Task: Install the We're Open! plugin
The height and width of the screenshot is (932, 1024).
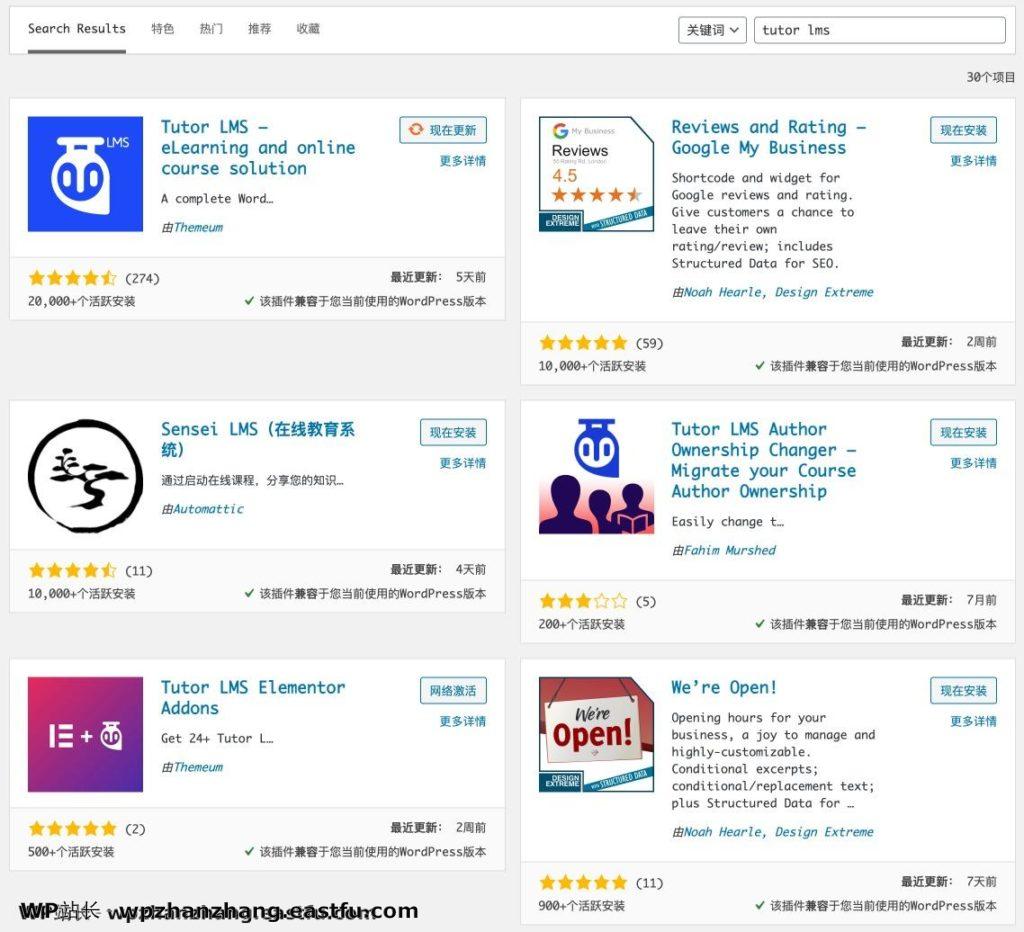Action: (963, 690)
